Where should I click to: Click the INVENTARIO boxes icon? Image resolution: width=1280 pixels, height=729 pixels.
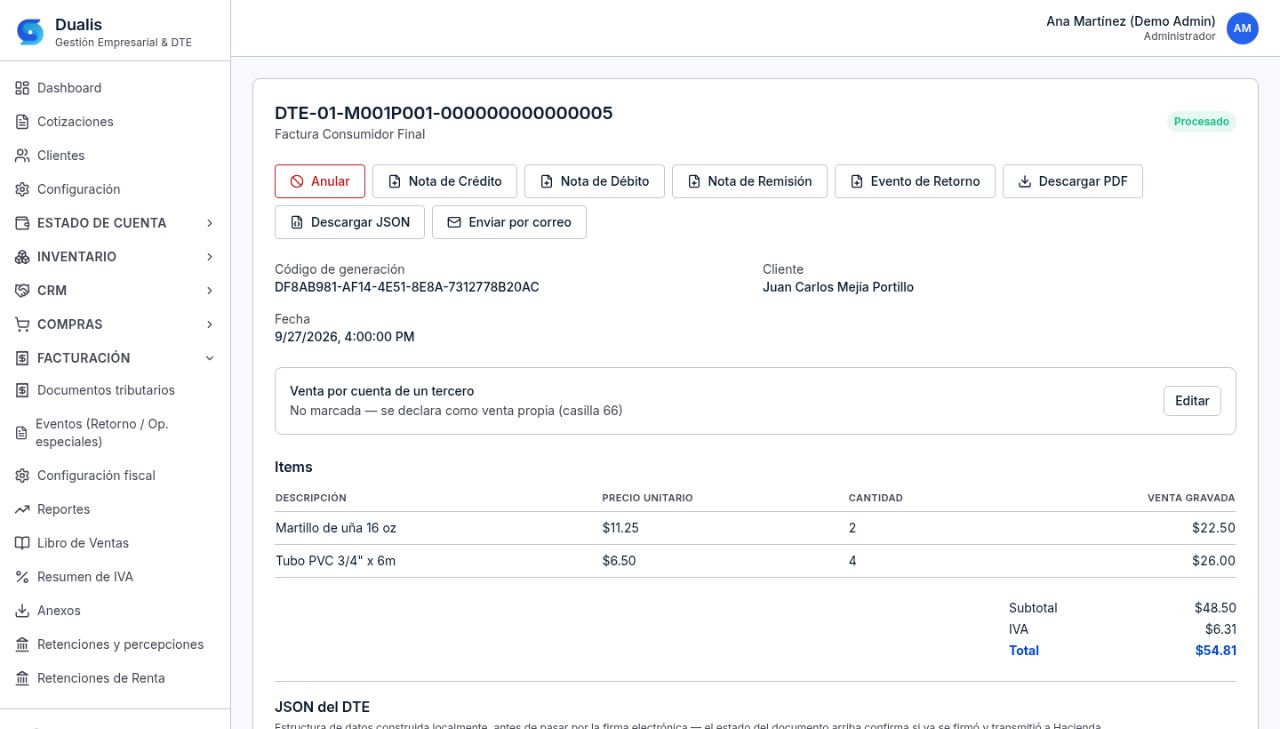point(22,257)
